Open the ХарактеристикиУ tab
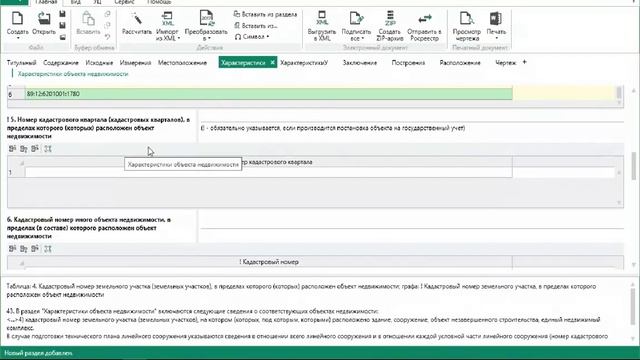Viewport: 640px width, 360px height. coord(304,63)
